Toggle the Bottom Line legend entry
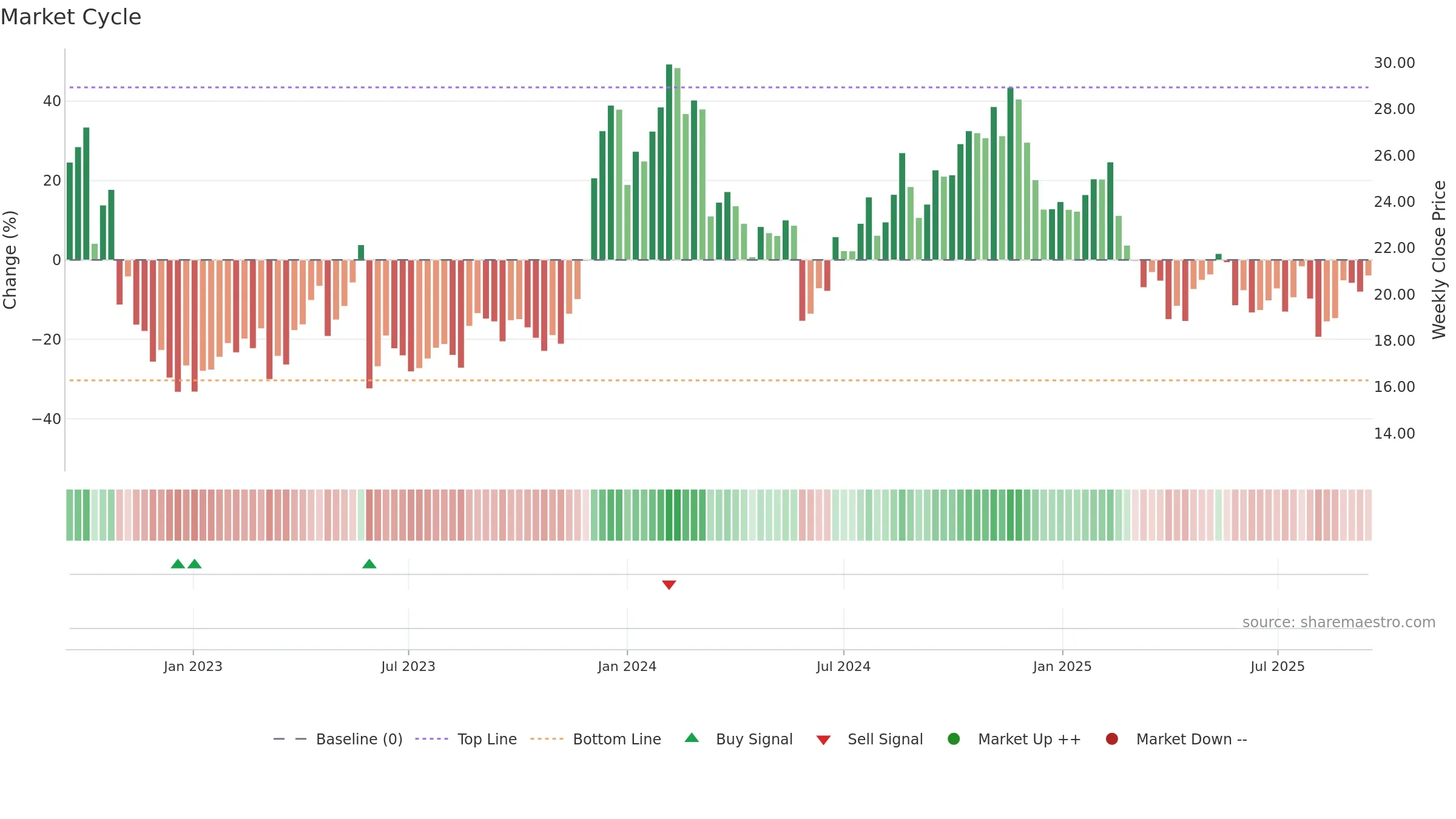1456x819 pixels. [x=596, y=739]
